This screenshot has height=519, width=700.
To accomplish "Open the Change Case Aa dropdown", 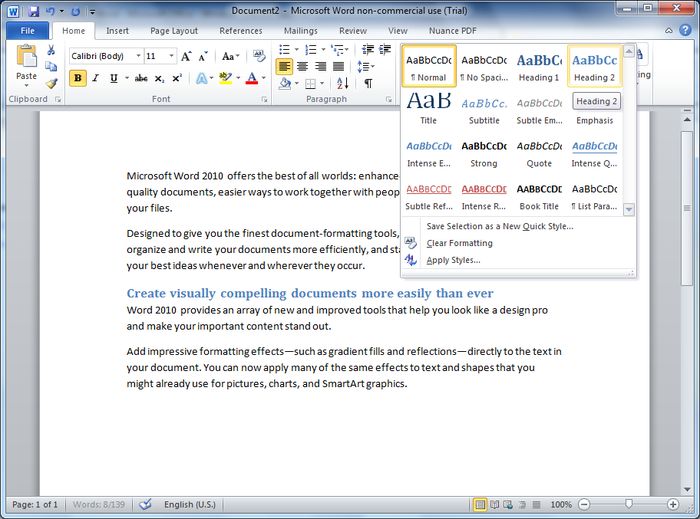I will [231, 56].
